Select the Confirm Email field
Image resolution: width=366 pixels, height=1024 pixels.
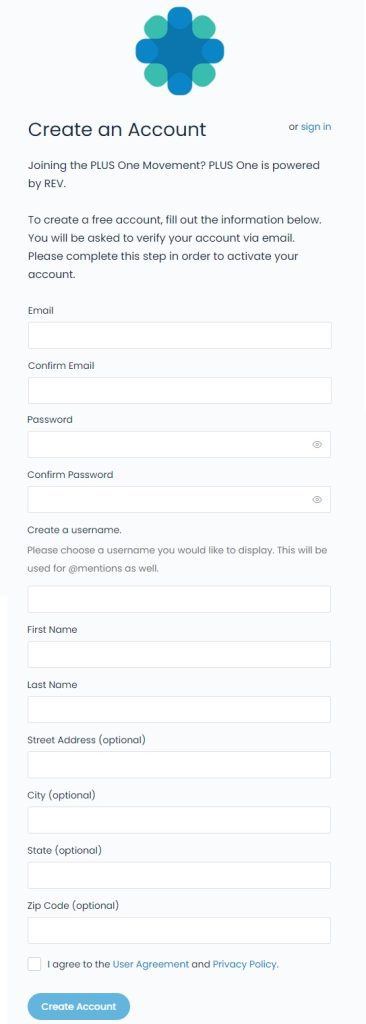pyautogui.click(x=180, y=391)
